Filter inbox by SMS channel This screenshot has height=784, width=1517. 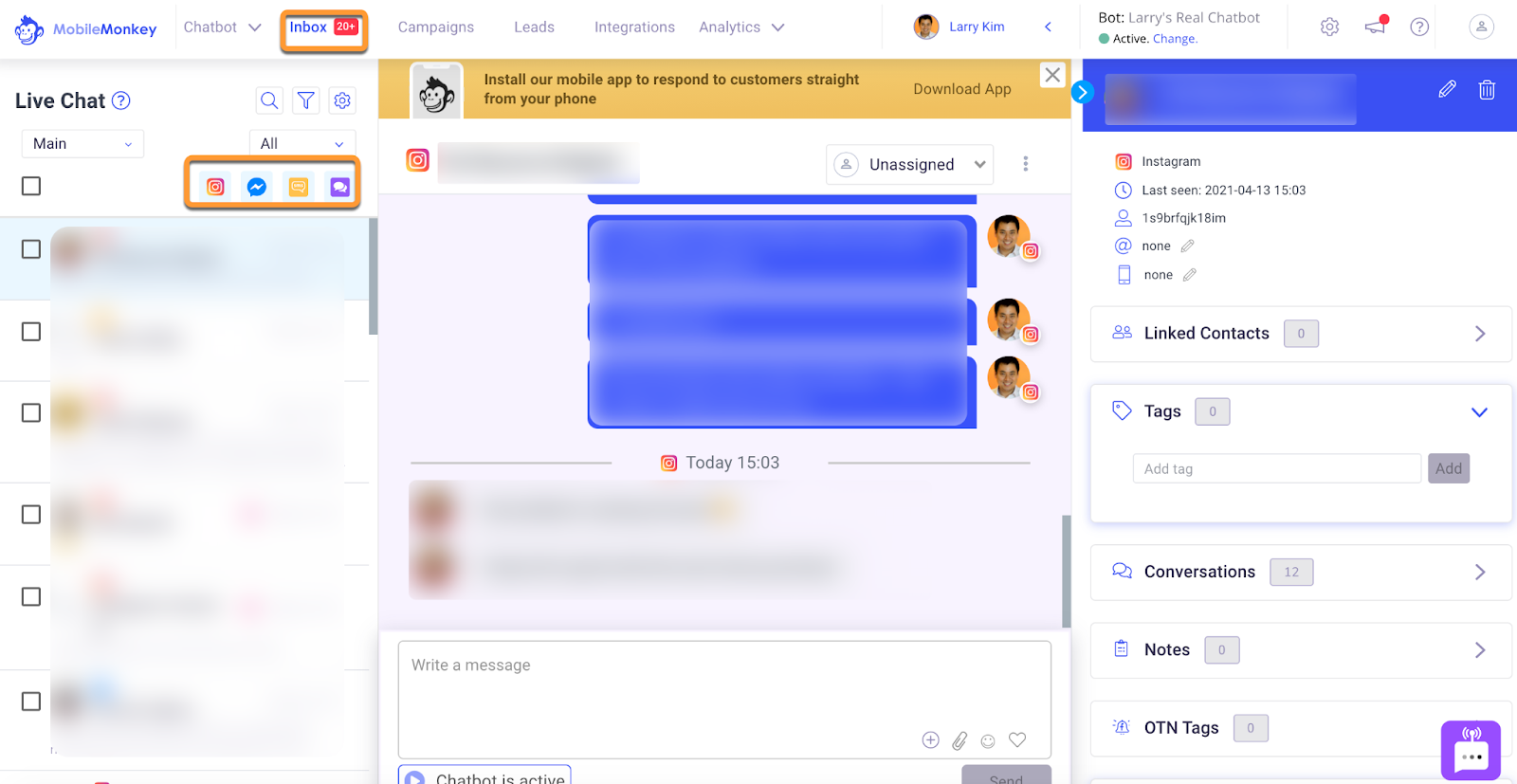click(x=299, y=187)
